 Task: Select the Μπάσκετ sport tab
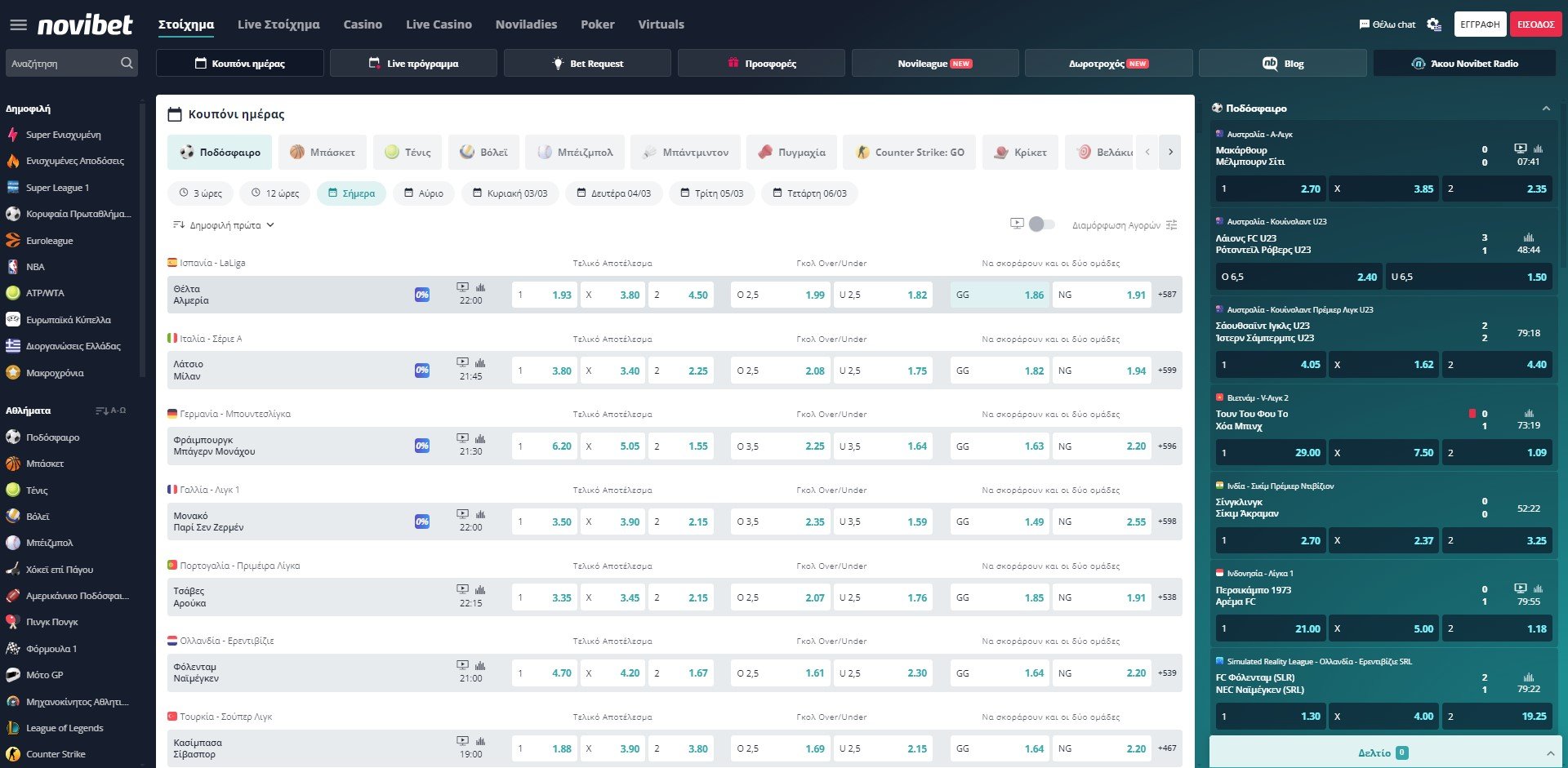[323, 153]
